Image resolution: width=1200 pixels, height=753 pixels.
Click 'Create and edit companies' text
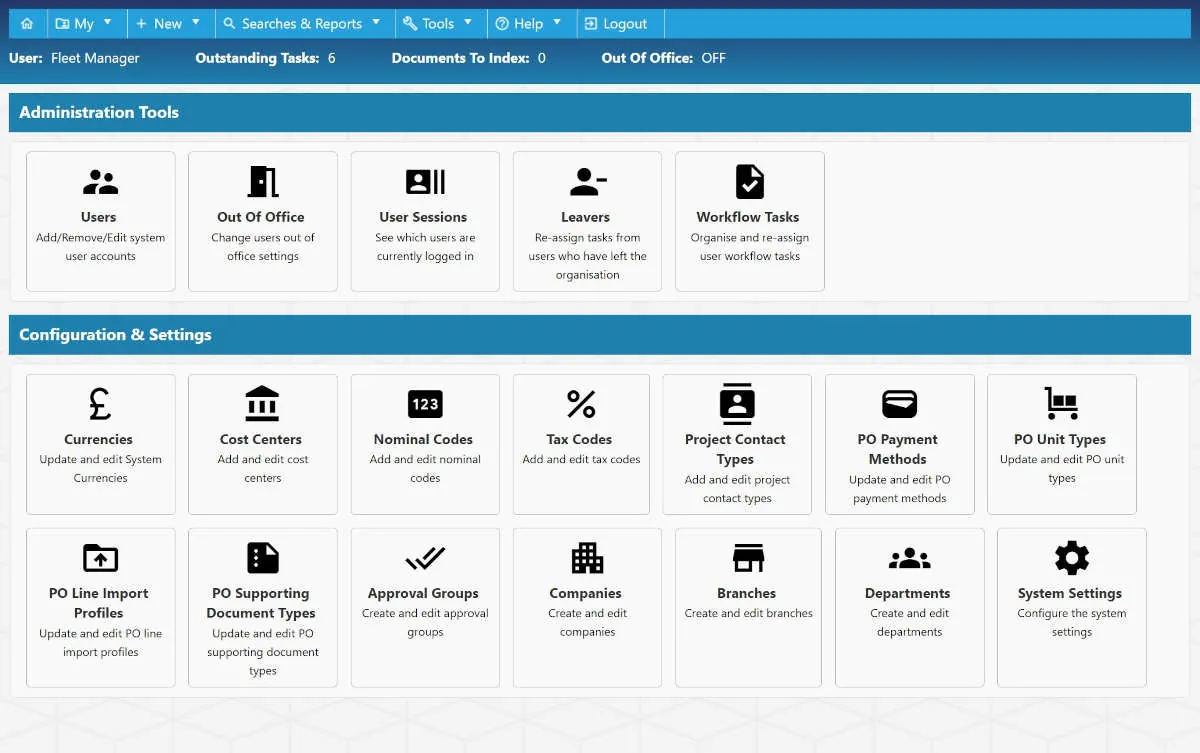click(588, 623)
